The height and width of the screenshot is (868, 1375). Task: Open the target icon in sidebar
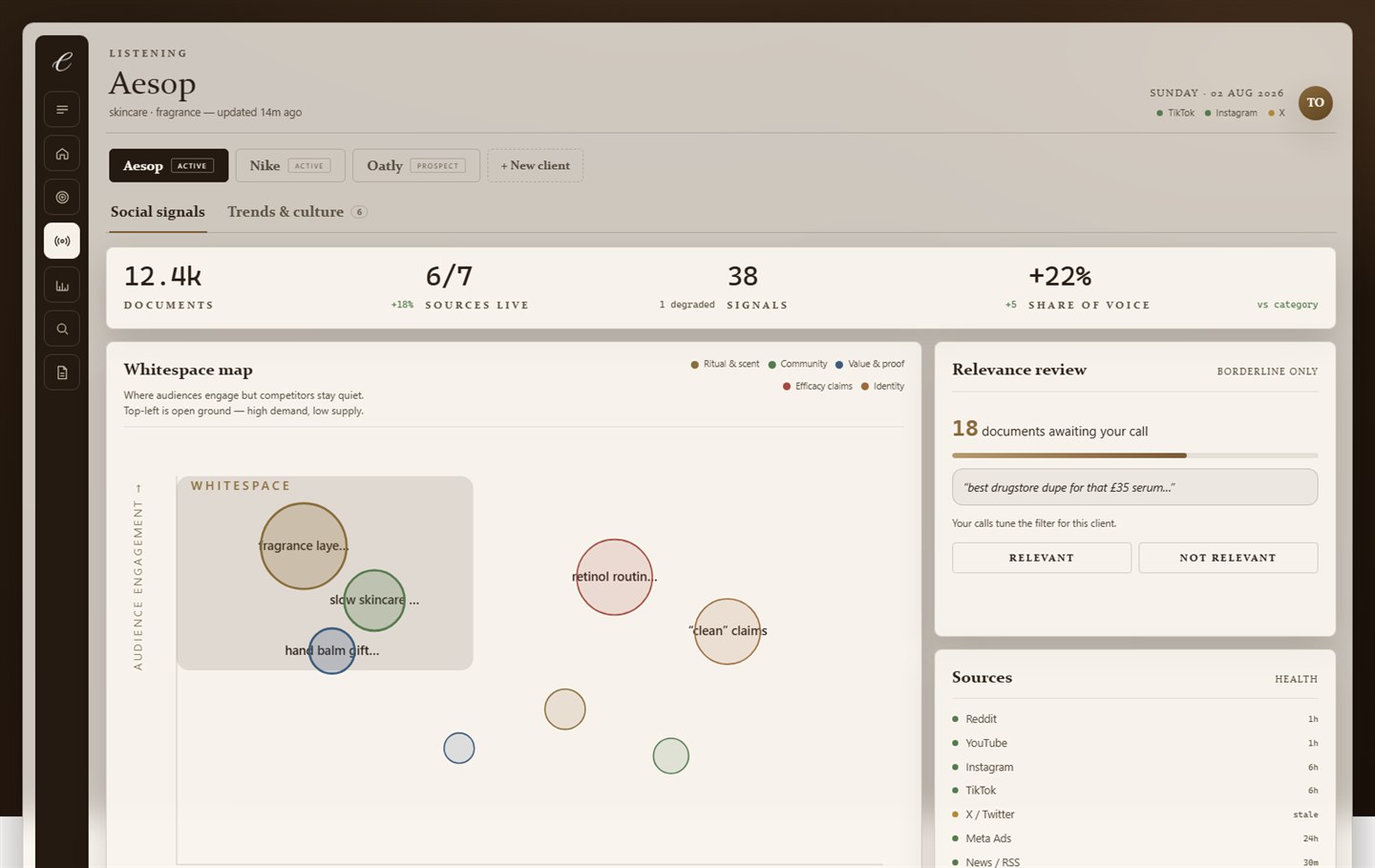pos(62,197)
